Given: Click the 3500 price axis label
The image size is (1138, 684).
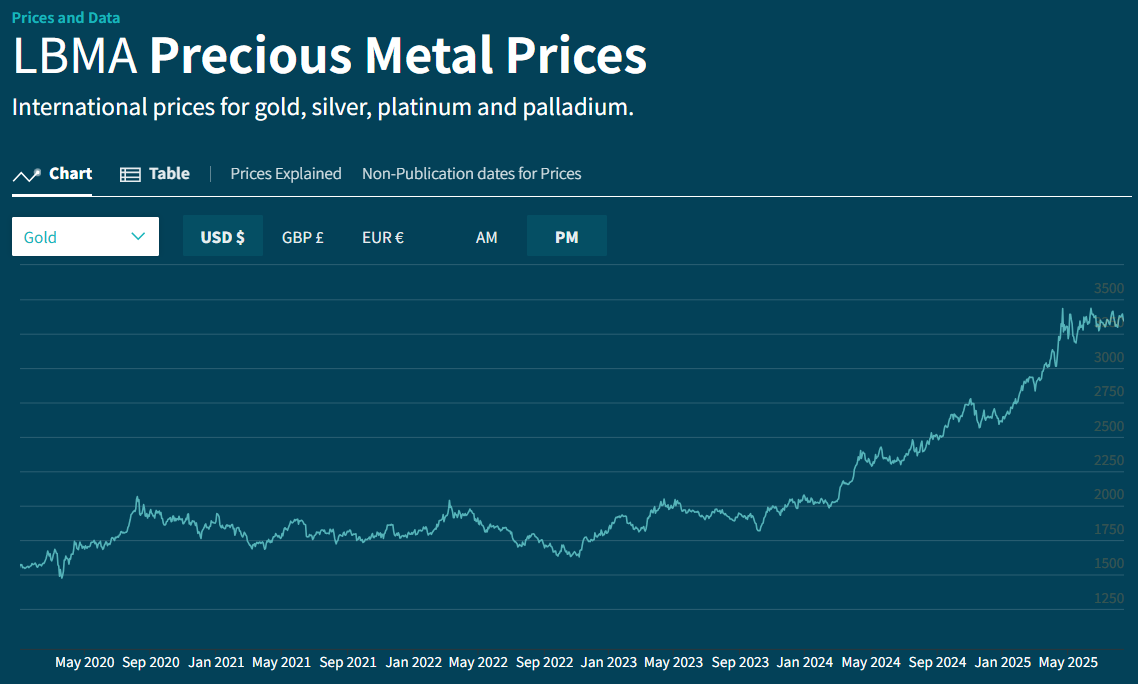Looking at the screenshot, I should point(1108,288).
